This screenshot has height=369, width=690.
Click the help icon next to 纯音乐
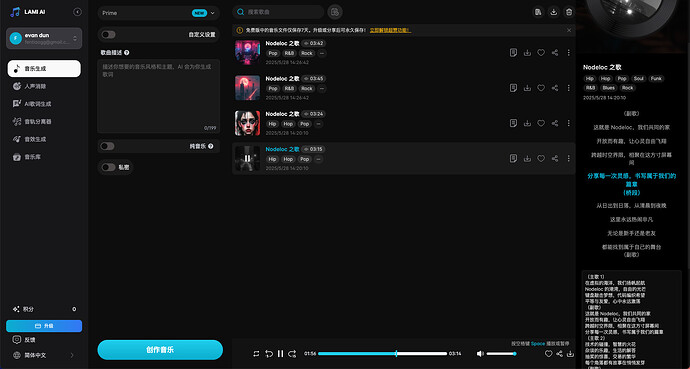211,146
